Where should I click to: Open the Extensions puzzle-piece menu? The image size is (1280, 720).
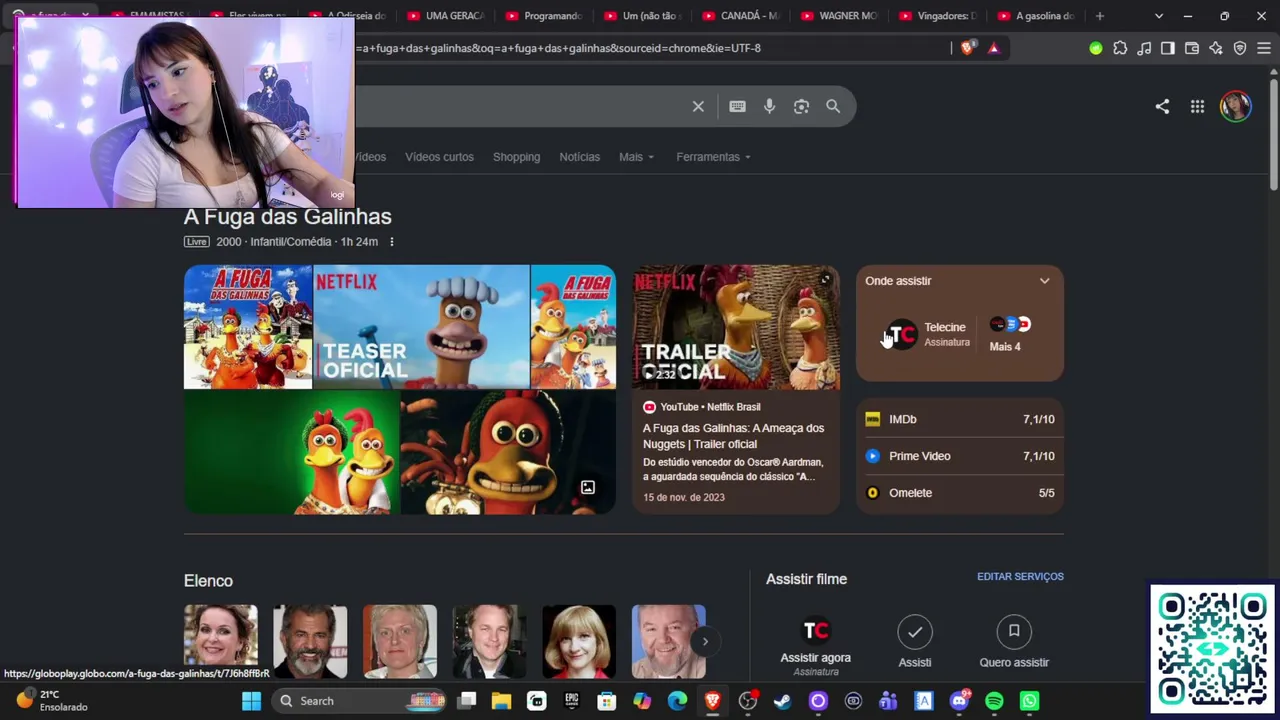point(1120,48)
